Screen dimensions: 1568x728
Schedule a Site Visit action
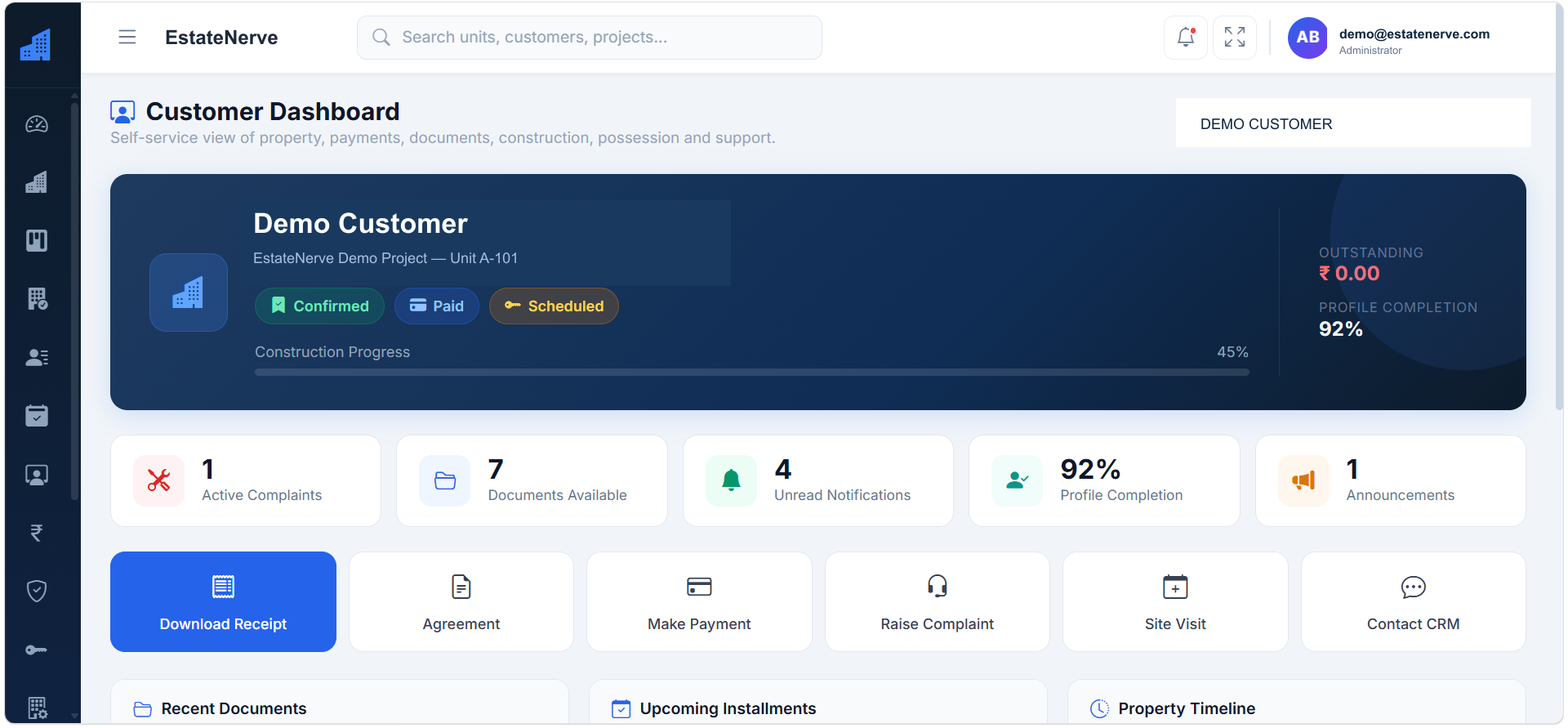(1175, 601)
